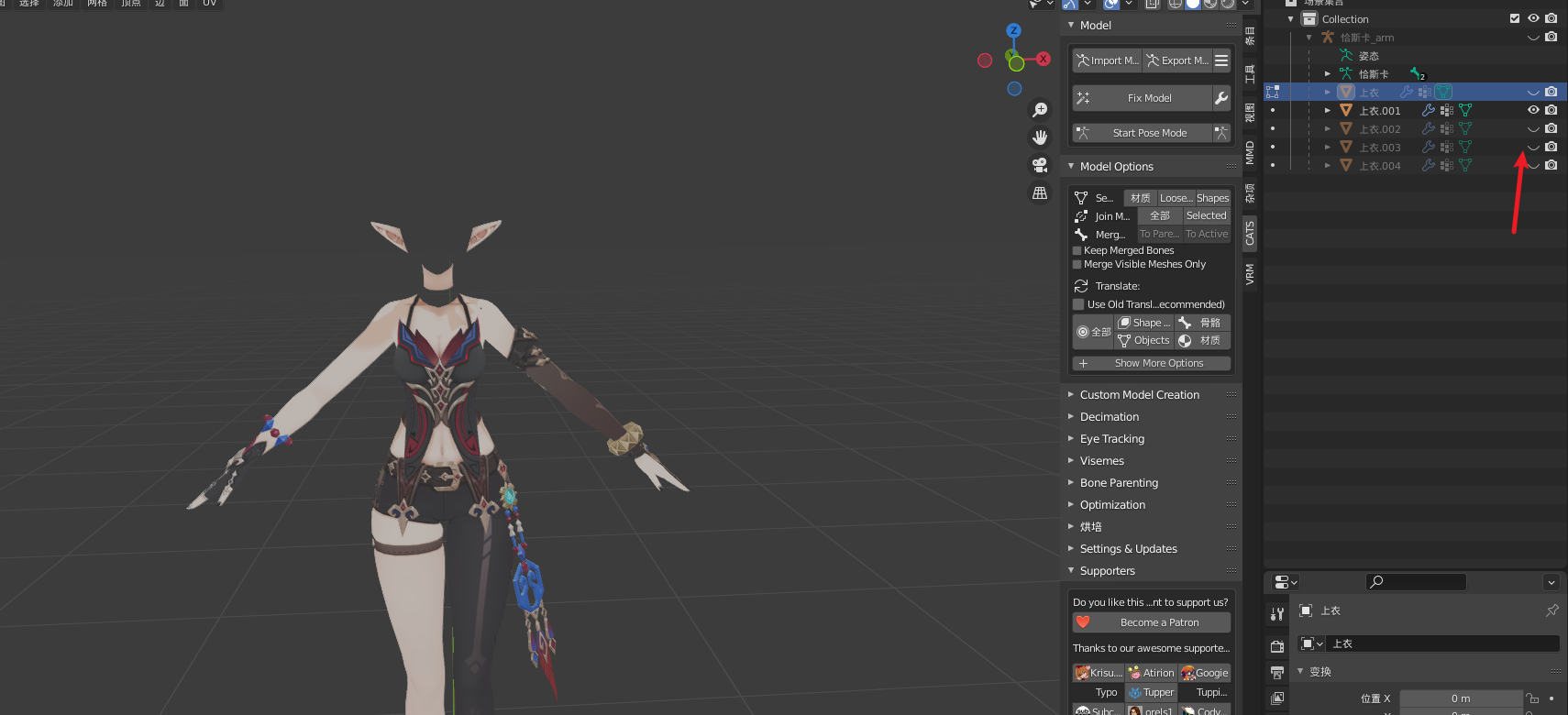Expand the Eye Tracking panel

[x=1071, y=438]
